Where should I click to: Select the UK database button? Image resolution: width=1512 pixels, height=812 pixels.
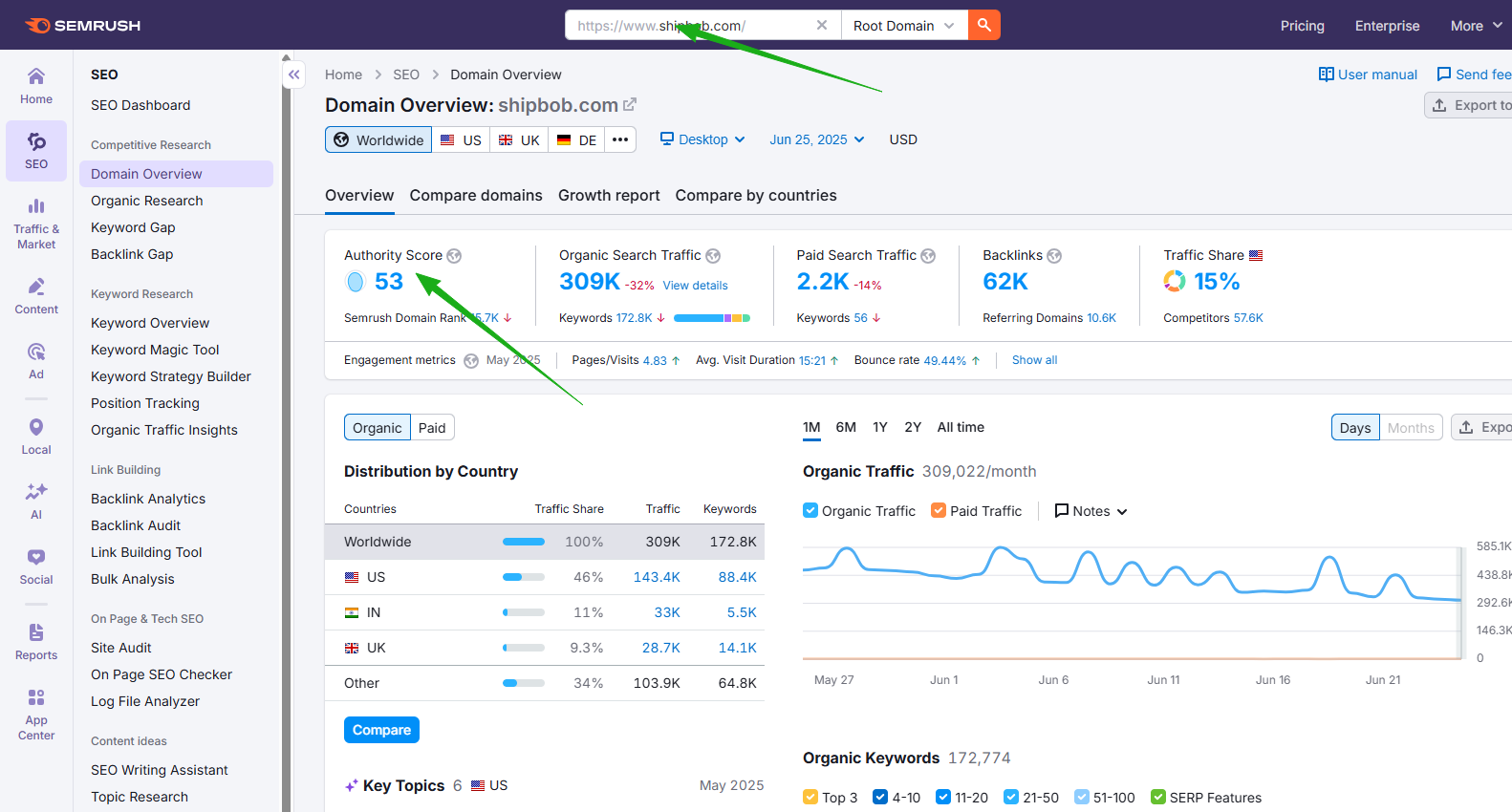pyautogui.click(x=519, y=139)
